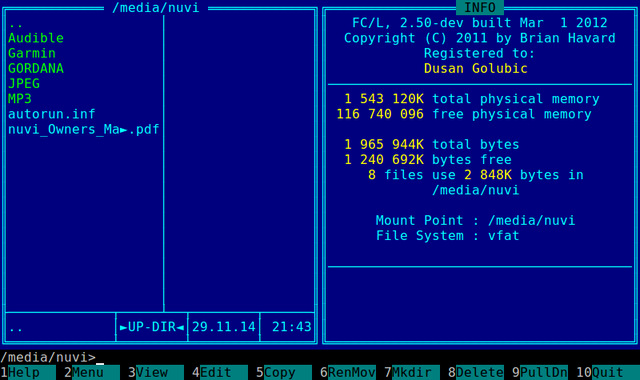Click '1 240 692K bytes free'
Screen dimensions: 640x380
[x=428, y=160]
